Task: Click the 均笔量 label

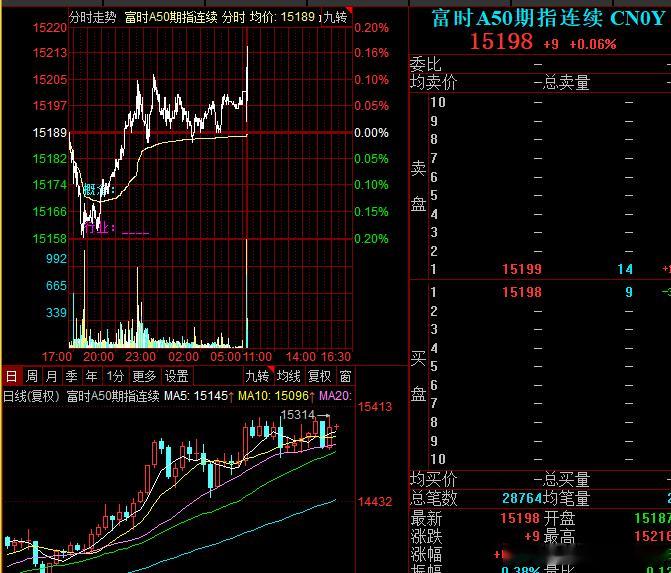Action: tap(567, 498)
